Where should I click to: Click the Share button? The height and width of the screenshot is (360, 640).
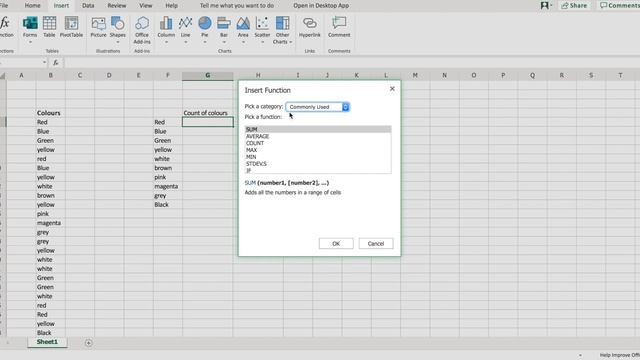[574, 5]
